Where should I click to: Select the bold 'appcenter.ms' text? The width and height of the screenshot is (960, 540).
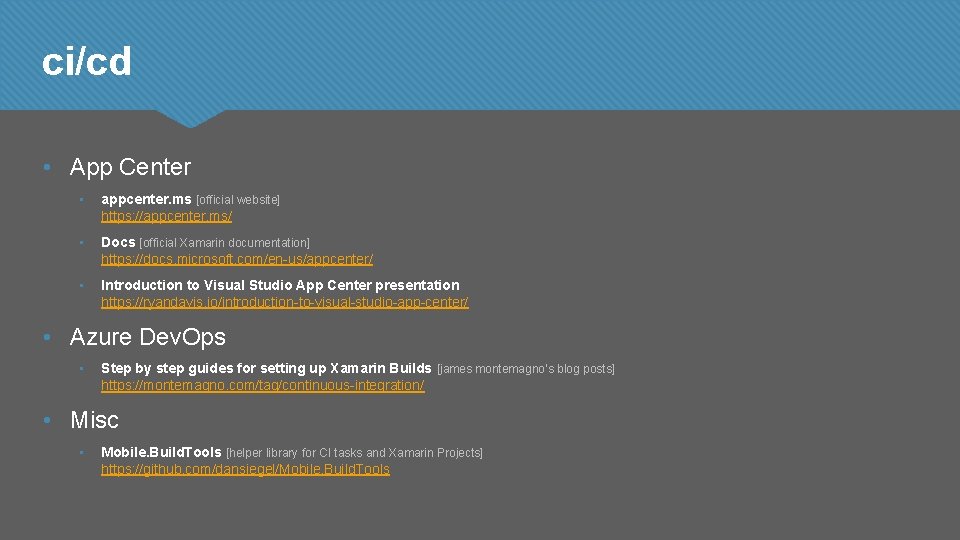146,200
